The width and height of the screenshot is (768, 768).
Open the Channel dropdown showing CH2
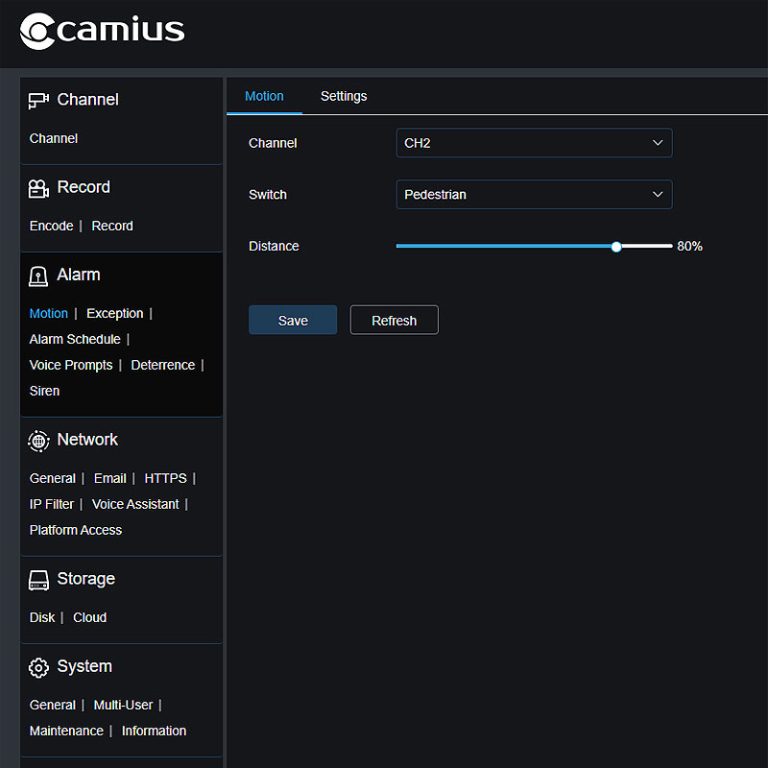click(534, 143)
